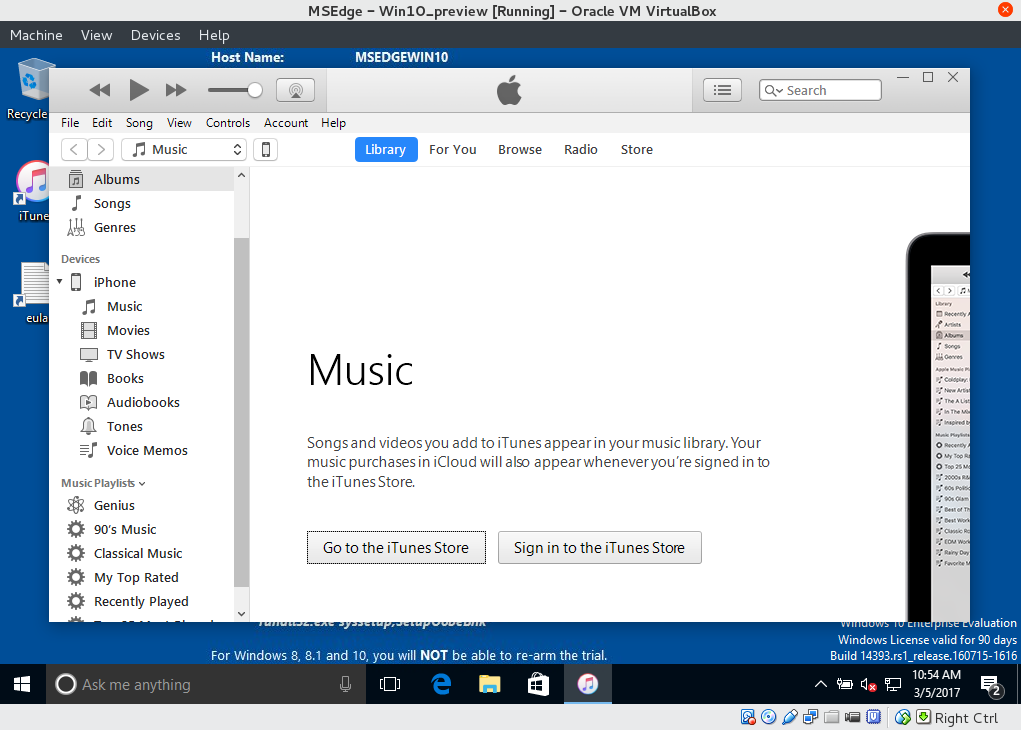Viewport: 1021px width, 730px height.
Task: Click Go to the iTunes Store button
Action: point(397,548)
